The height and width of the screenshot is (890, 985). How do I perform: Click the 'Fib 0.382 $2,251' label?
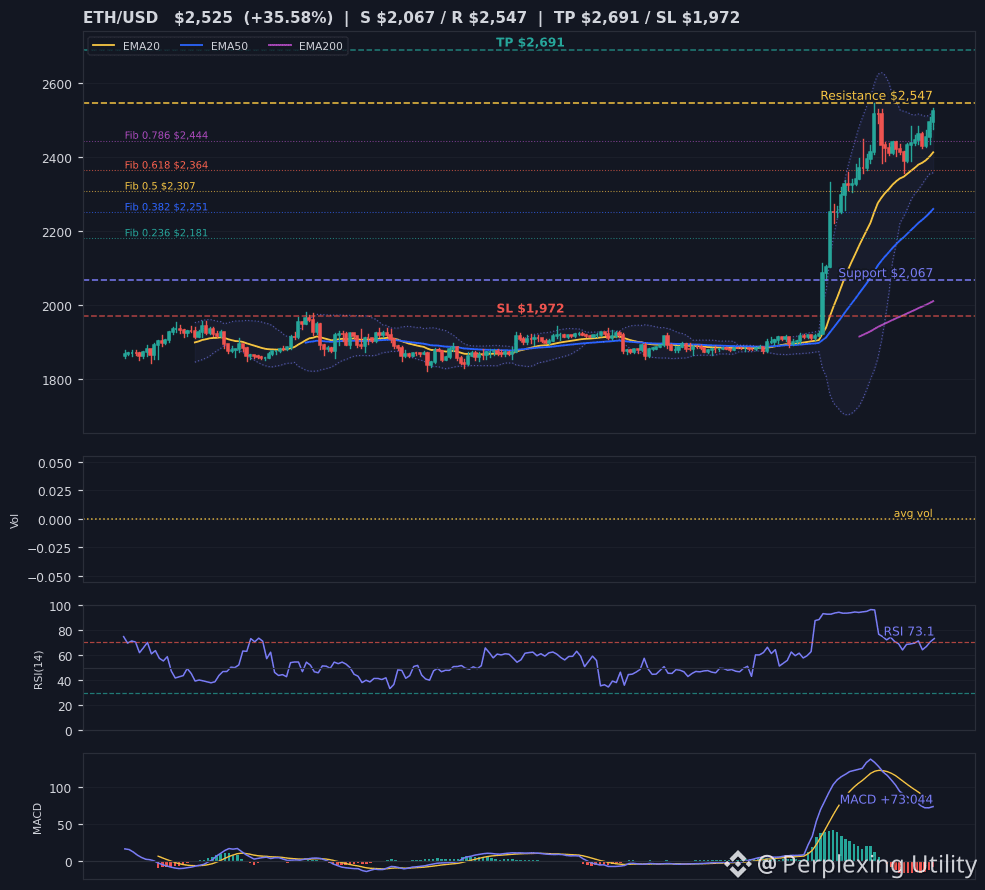pos(166,207)
